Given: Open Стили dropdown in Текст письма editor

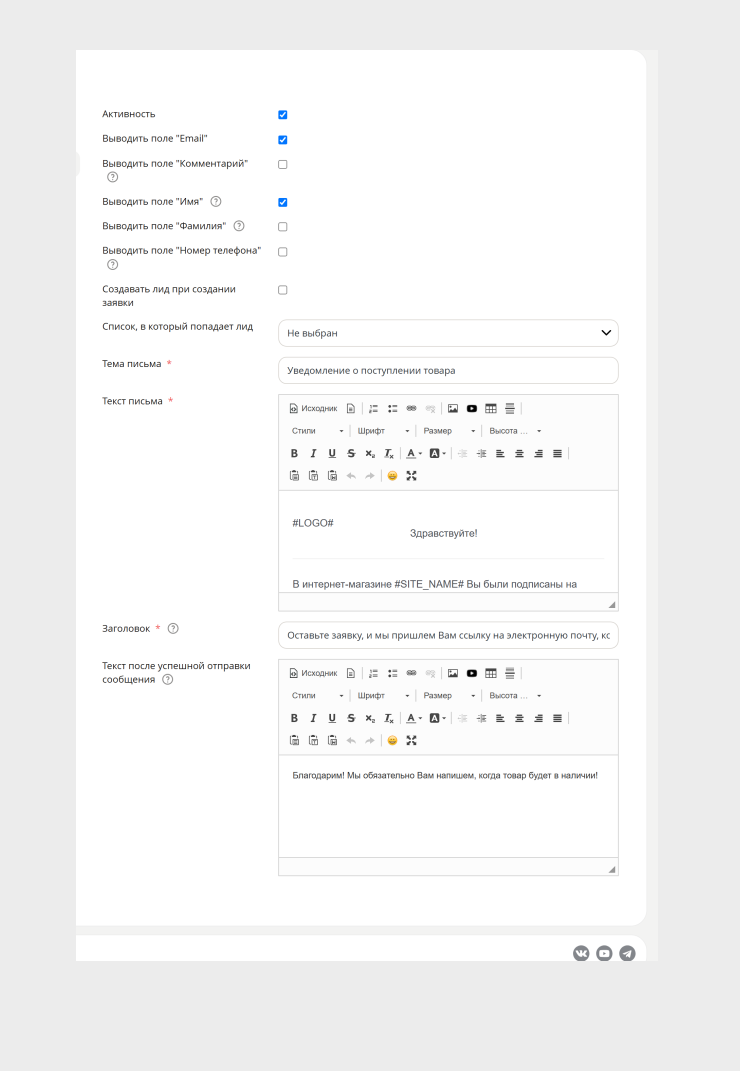Looking at the screenshot, I should [x=317, y=431].
